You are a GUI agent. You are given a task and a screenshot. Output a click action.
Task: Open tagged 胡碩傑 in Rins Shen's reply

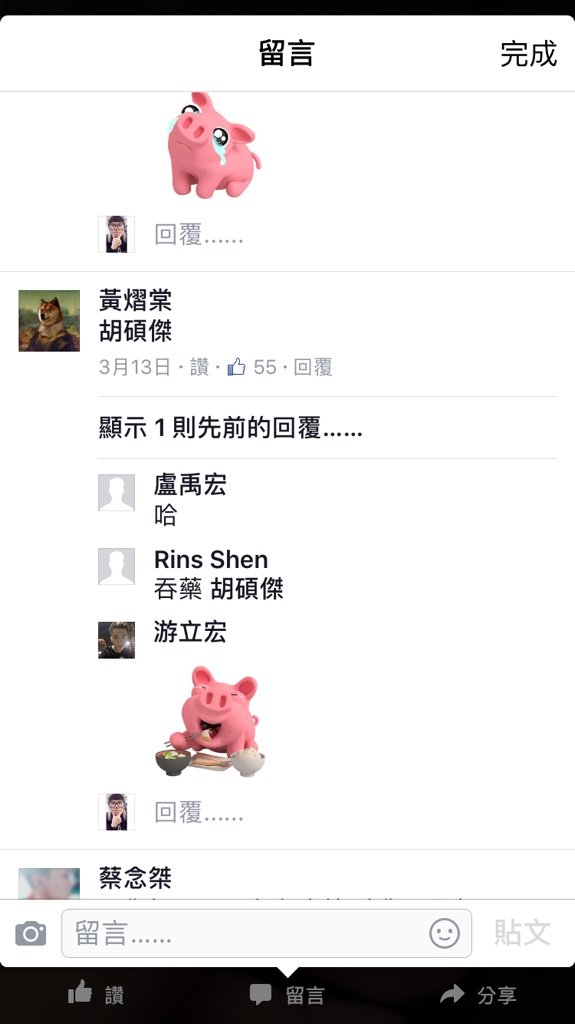pos(247,589)
